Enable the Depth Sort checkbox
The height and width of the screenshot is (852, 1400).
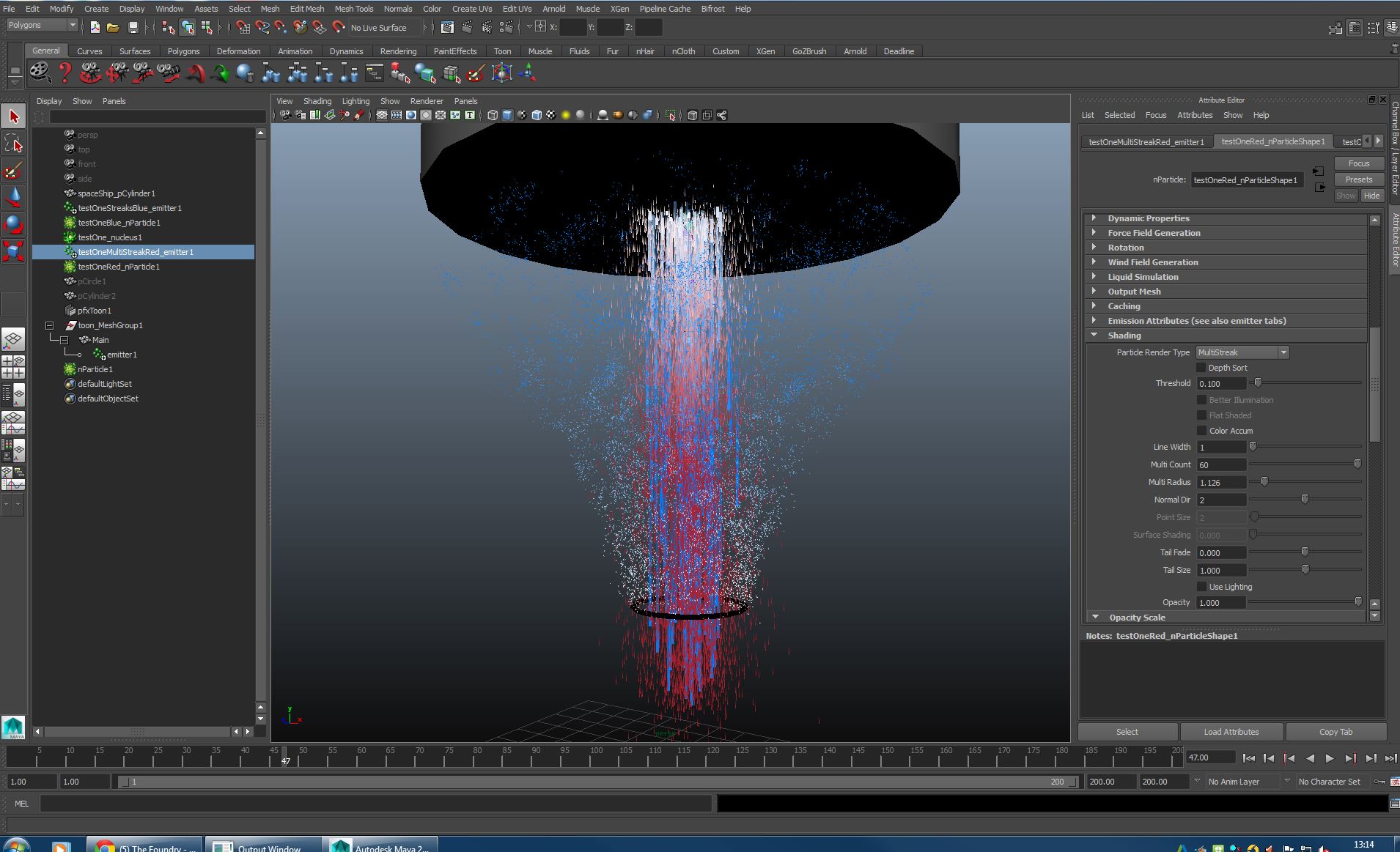tap(1201, 368)
